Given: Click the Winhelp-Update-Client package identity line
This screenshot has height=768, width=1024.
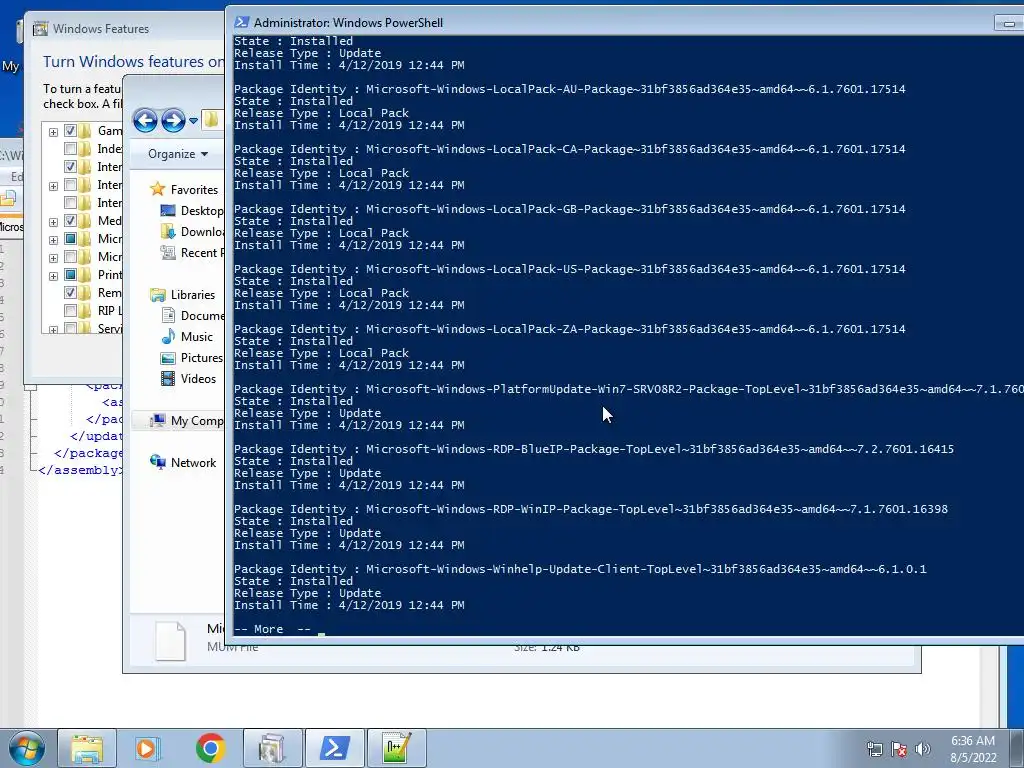Looking at the screenshot, I should (x=580, y=569).
